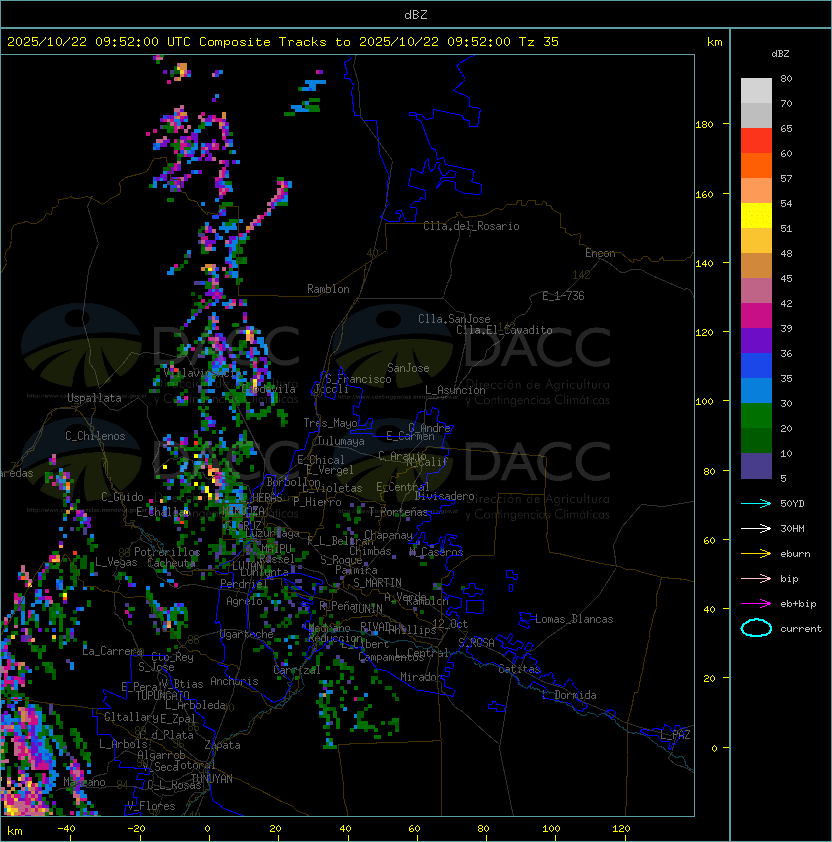Click the 'Clla.SanJose' map label
The width and height of the screenshot is (832, 842).
tap(454, 319)
